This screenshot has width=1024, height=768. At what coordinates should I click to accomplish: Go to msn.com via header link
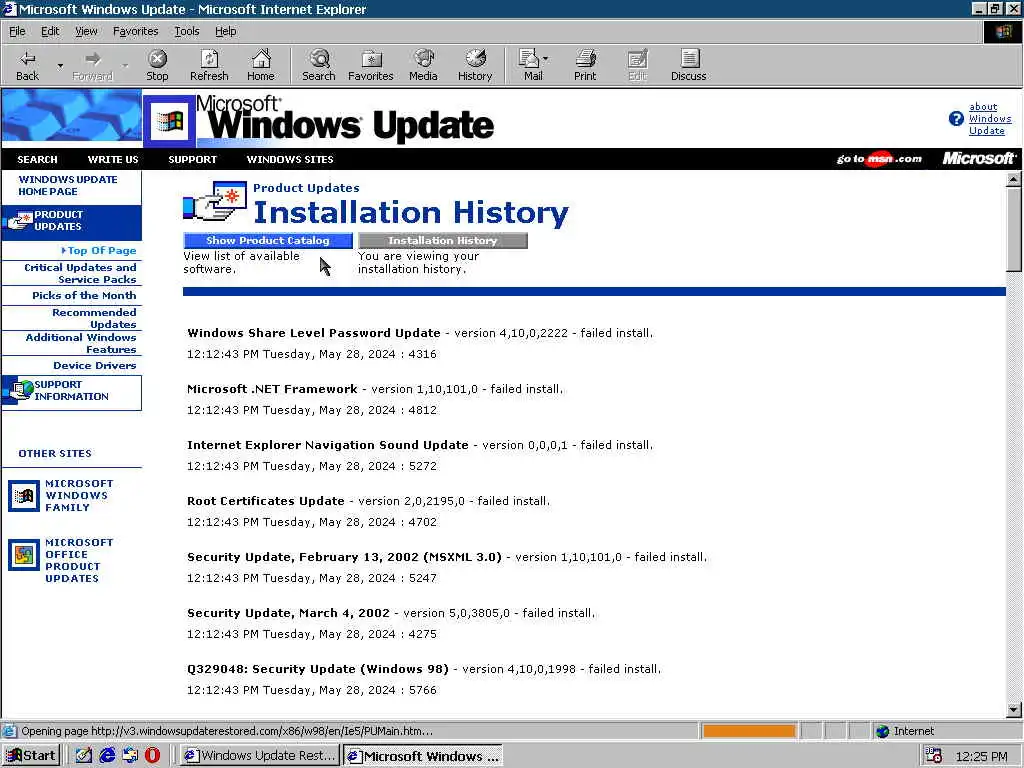pos(879,159)
